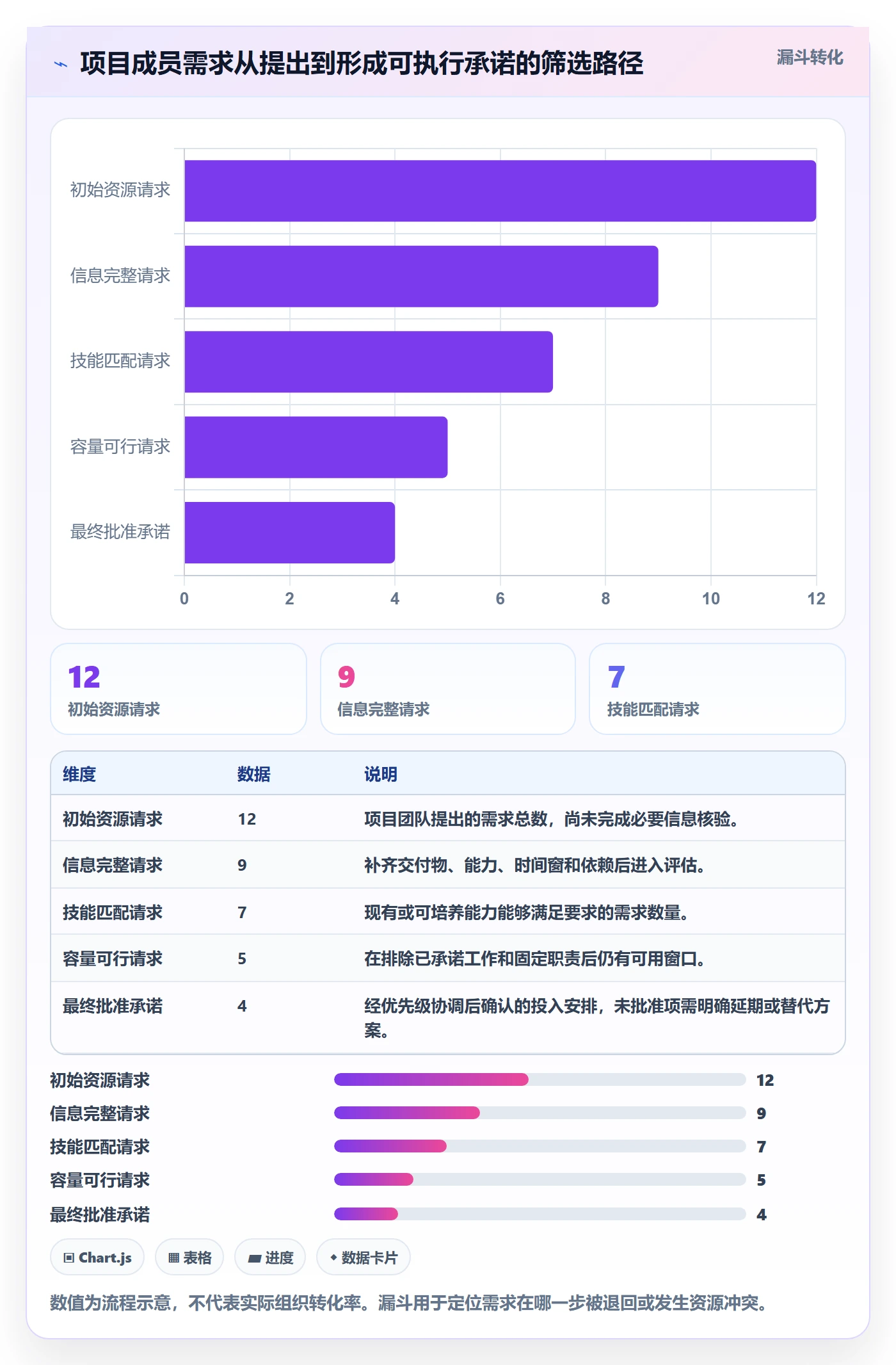
Task: Click the 表格 chip
Action: click(x=189, y=1257)
